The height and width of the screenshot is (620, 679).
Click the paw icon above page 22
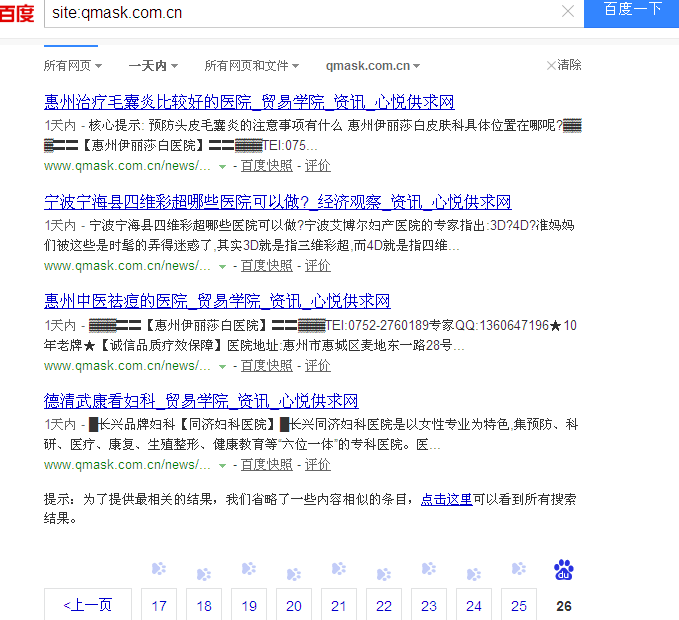(x=384, y=574)
